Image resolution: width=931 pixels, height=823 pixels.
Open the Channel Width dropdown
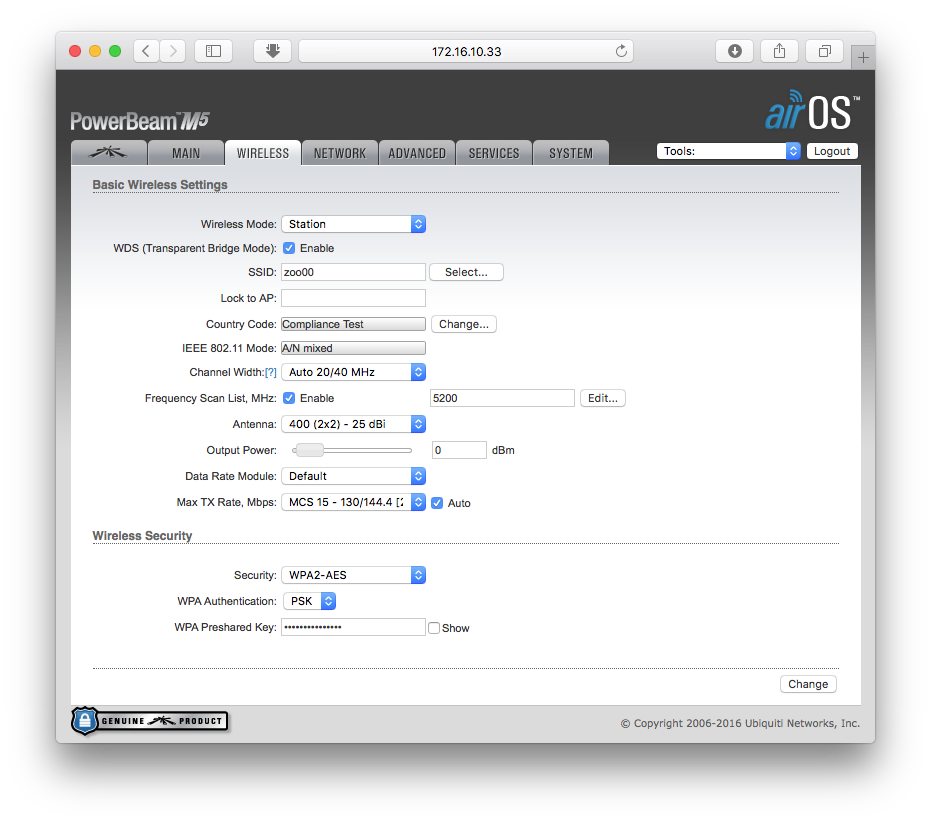click(x=353, y=372)
